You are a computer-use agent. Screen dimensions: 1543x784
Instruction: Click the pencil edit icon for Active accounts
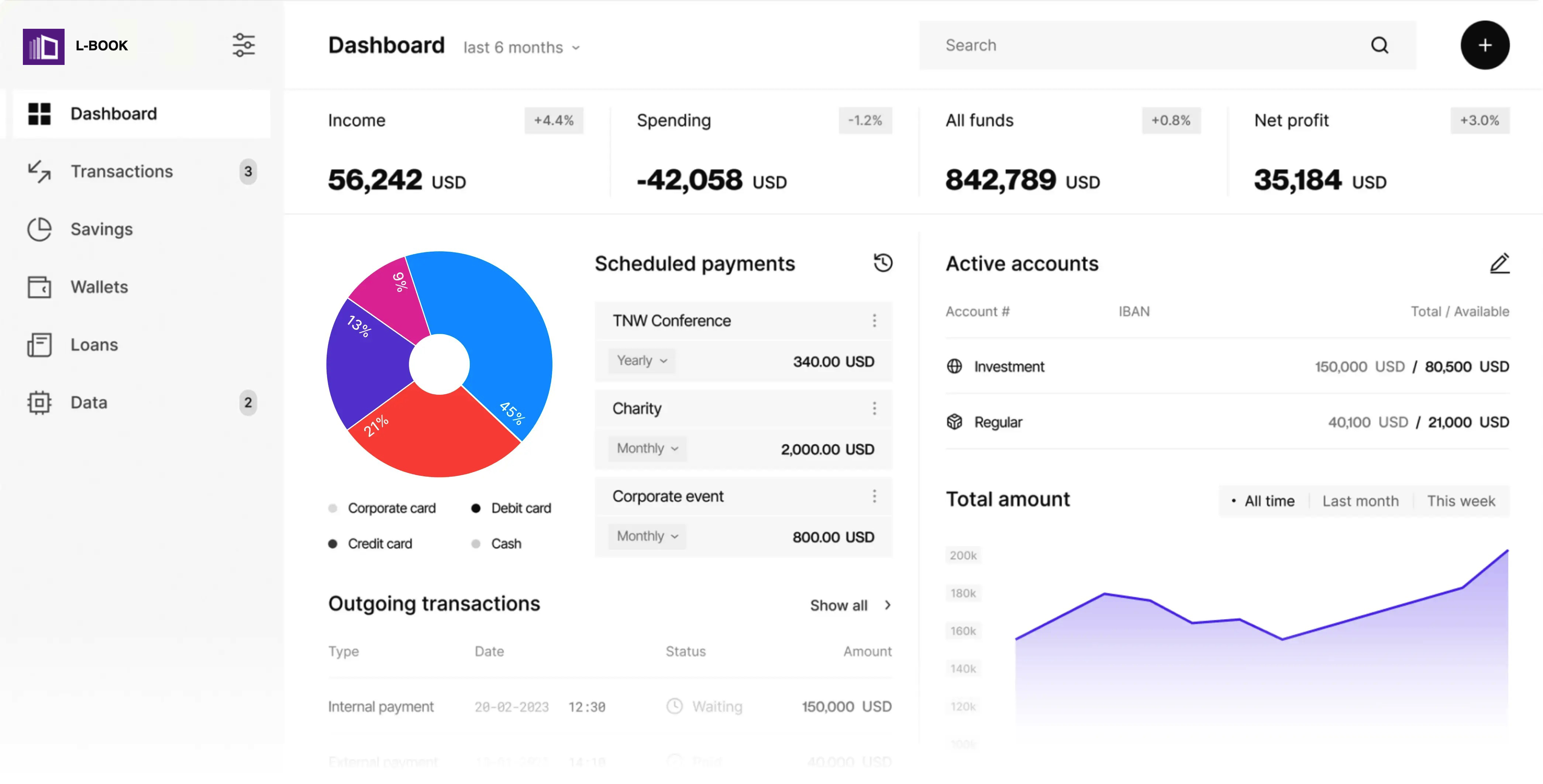point(1499,263)
